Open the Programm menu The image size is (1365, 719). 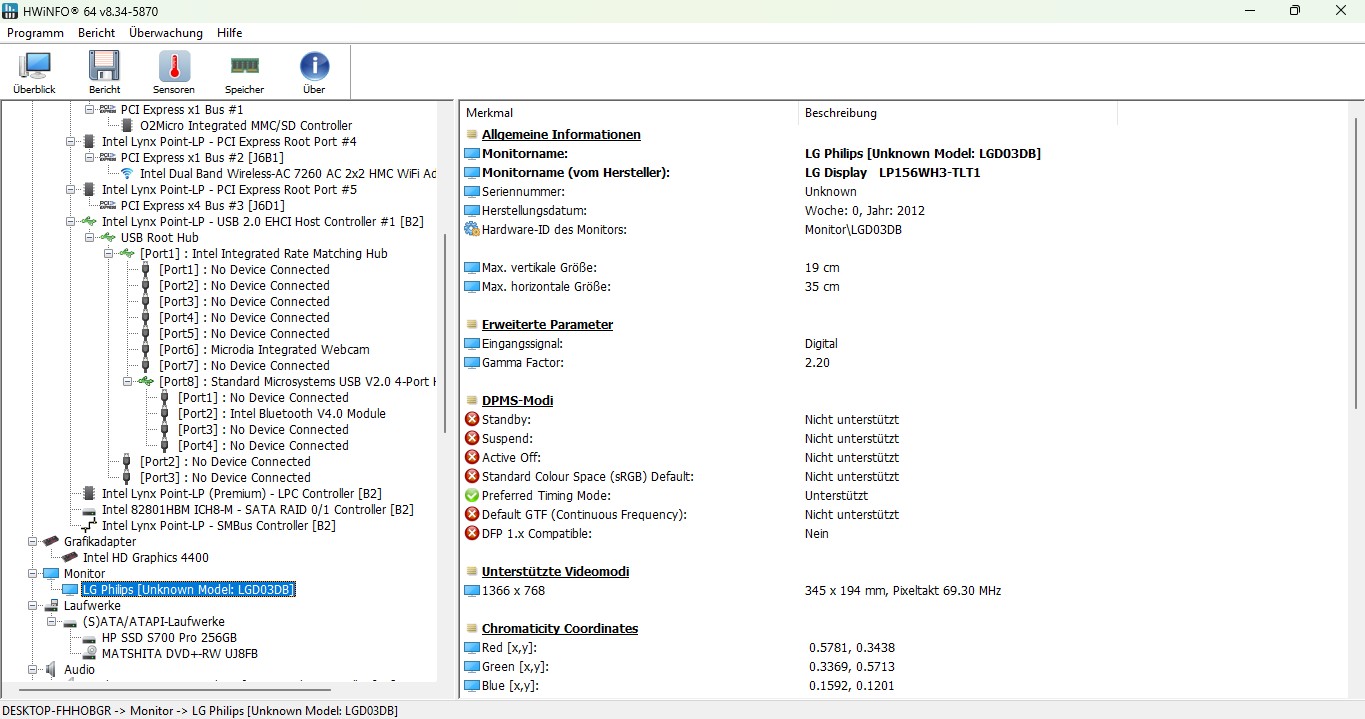click(35, 33)
